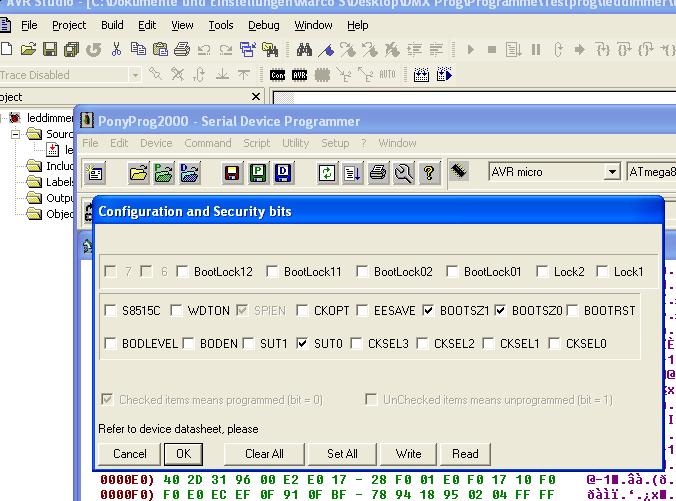Print with the printer icon in AVR Studio toolbar
Screen dimensions: 676x501
[182, 50]
